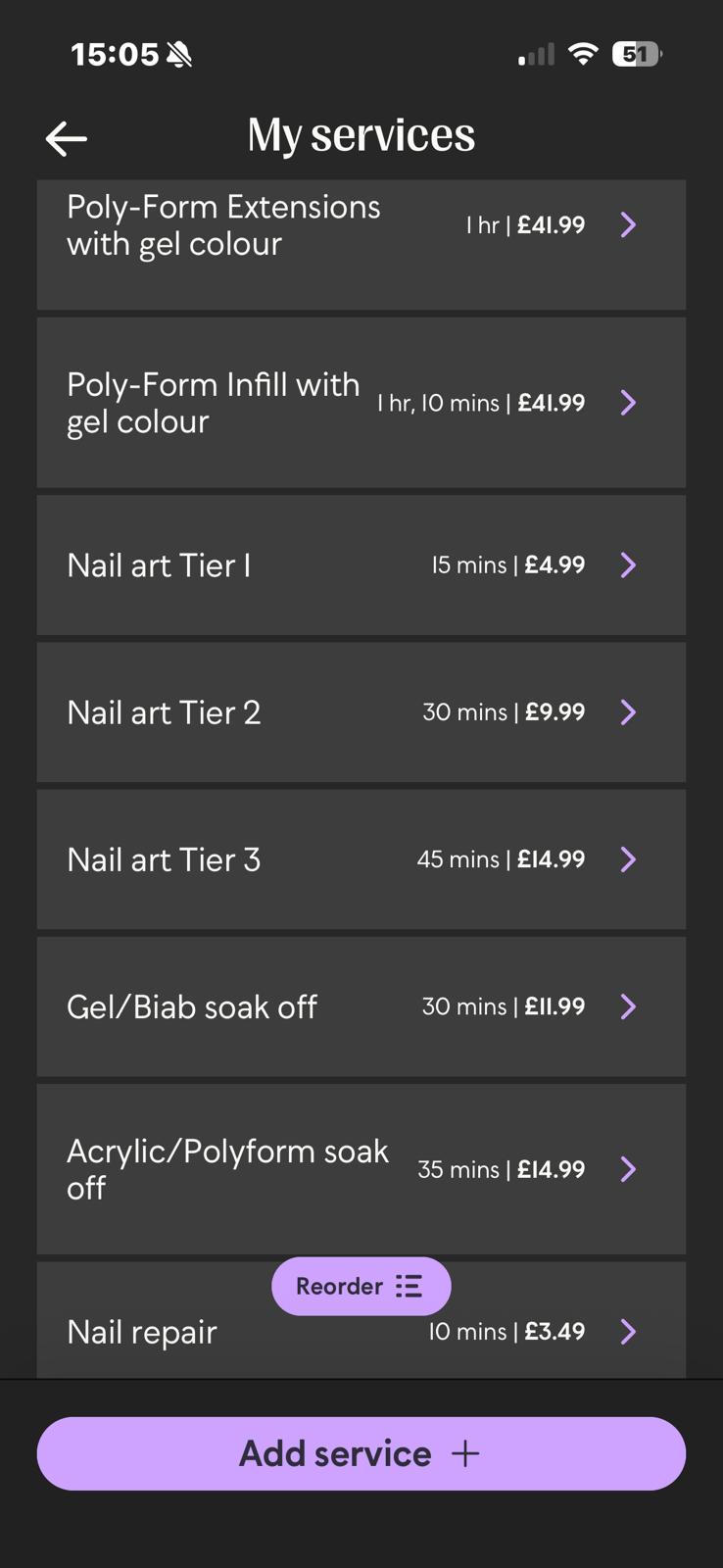Tap the Reorder list icon
This screenshot has width=723, height=1568.
click(x=409, y=1286)
